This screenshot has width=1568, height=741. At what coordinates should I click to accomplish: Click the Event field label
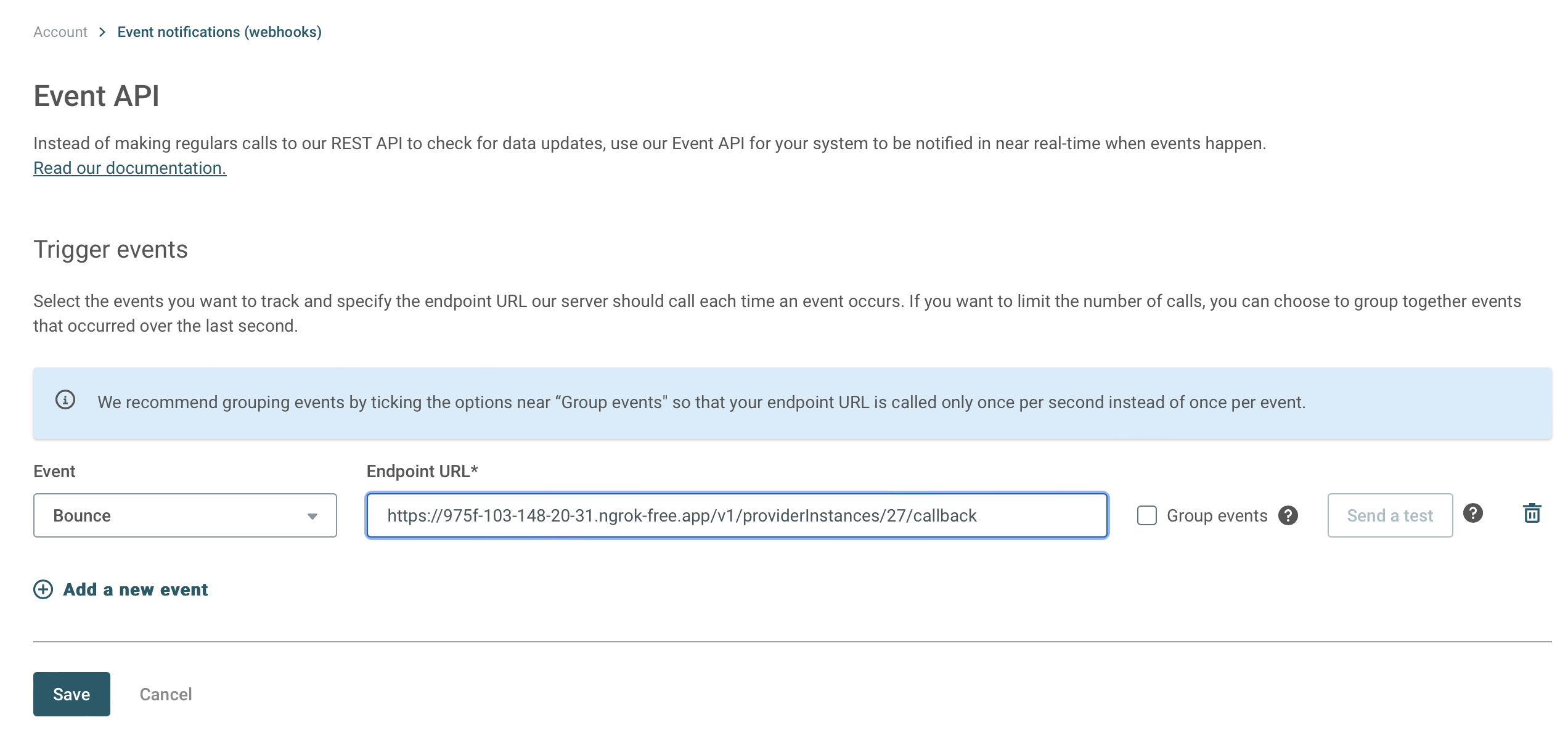(x=54, y=471)
